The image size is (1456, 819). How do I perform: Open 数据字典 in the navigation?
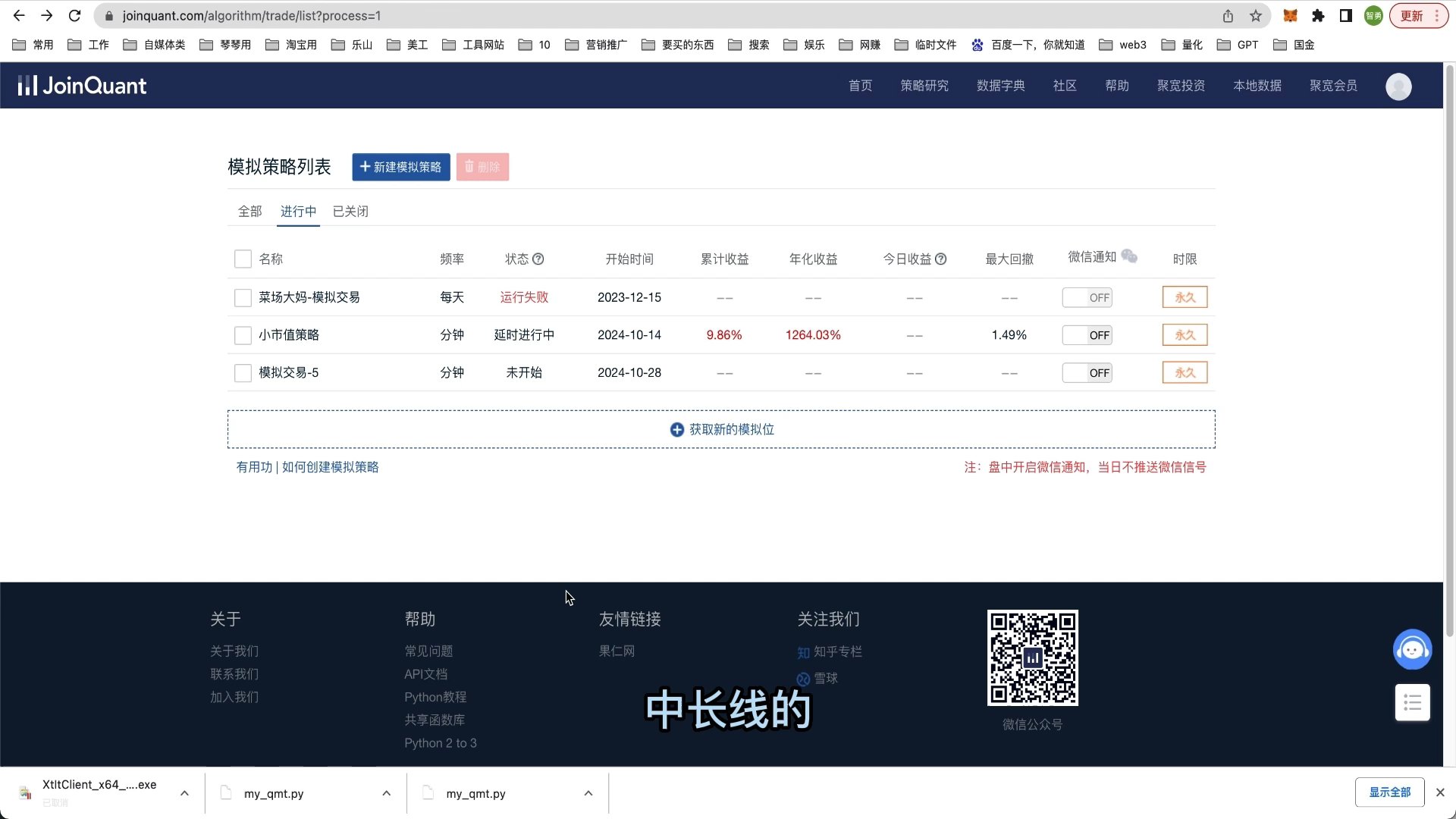click(x=1001, y=86)
